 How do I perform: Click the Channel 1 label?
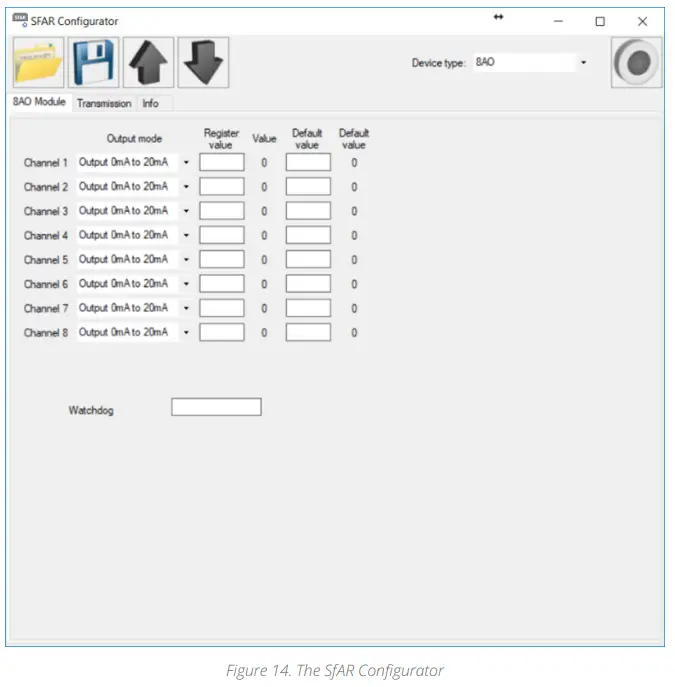46,163
